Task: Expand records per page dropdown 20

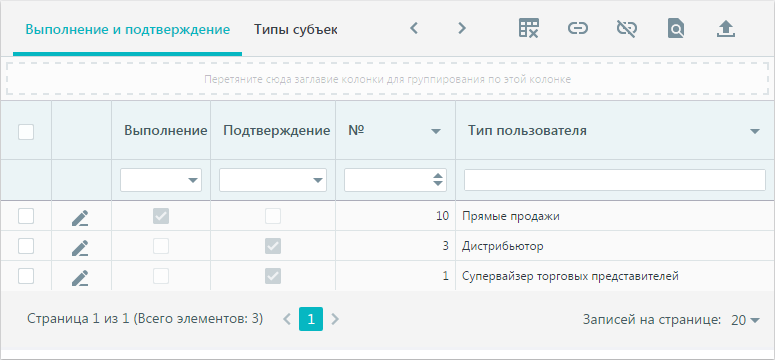Action: coord(745,320)
